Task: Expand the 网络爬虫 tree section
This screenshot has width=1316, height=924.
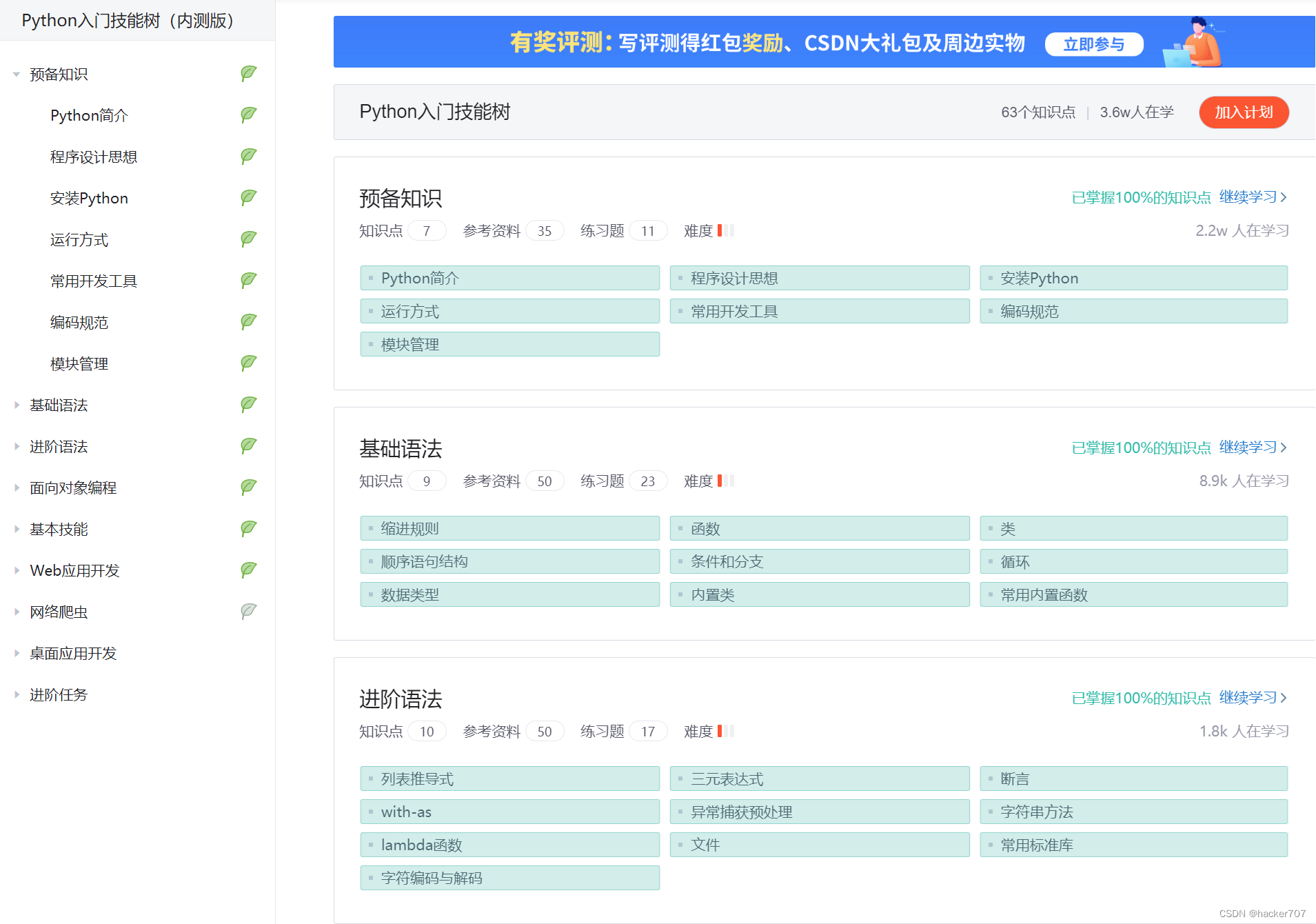Action: tap(17, 612)
